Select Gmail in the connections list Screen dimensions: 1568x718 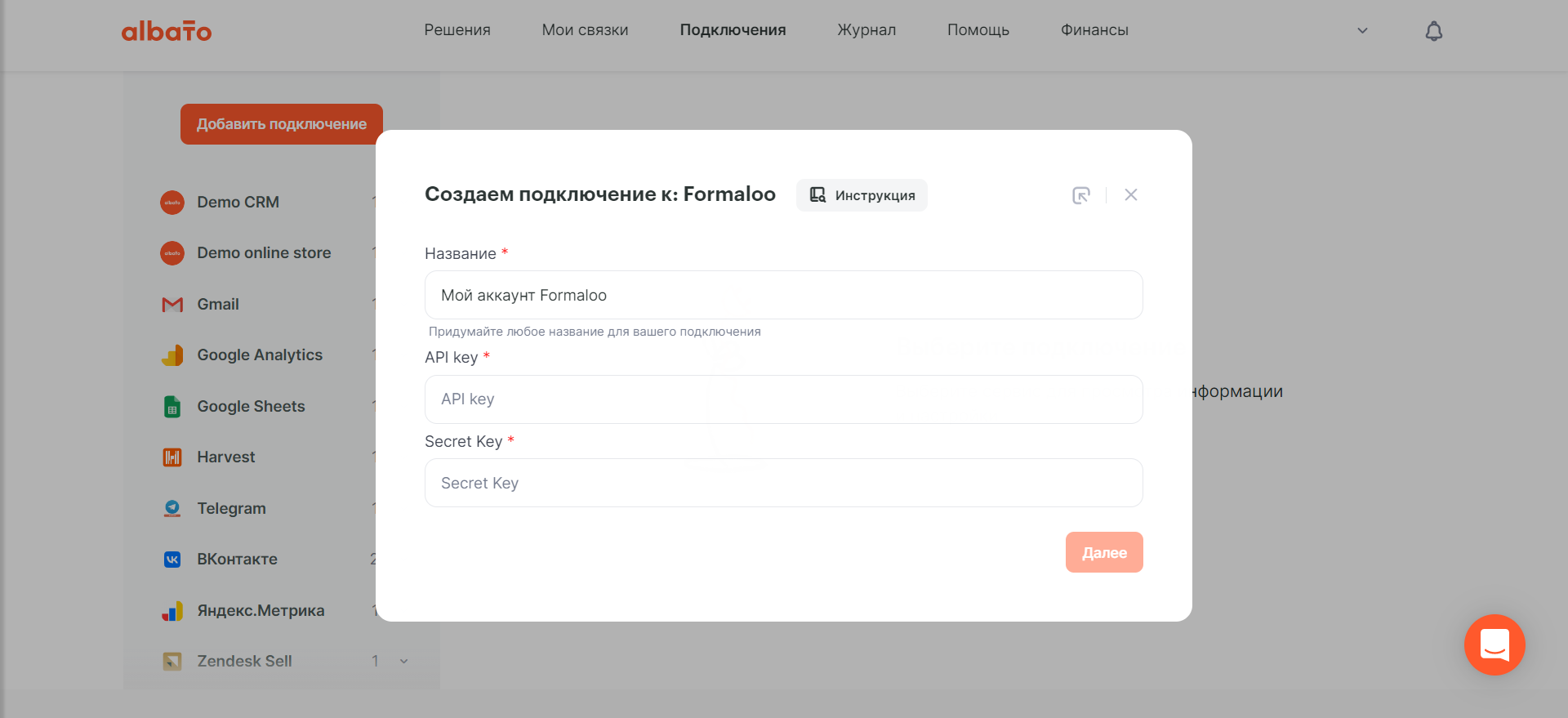pyautogui.click(x=218, y=305)
